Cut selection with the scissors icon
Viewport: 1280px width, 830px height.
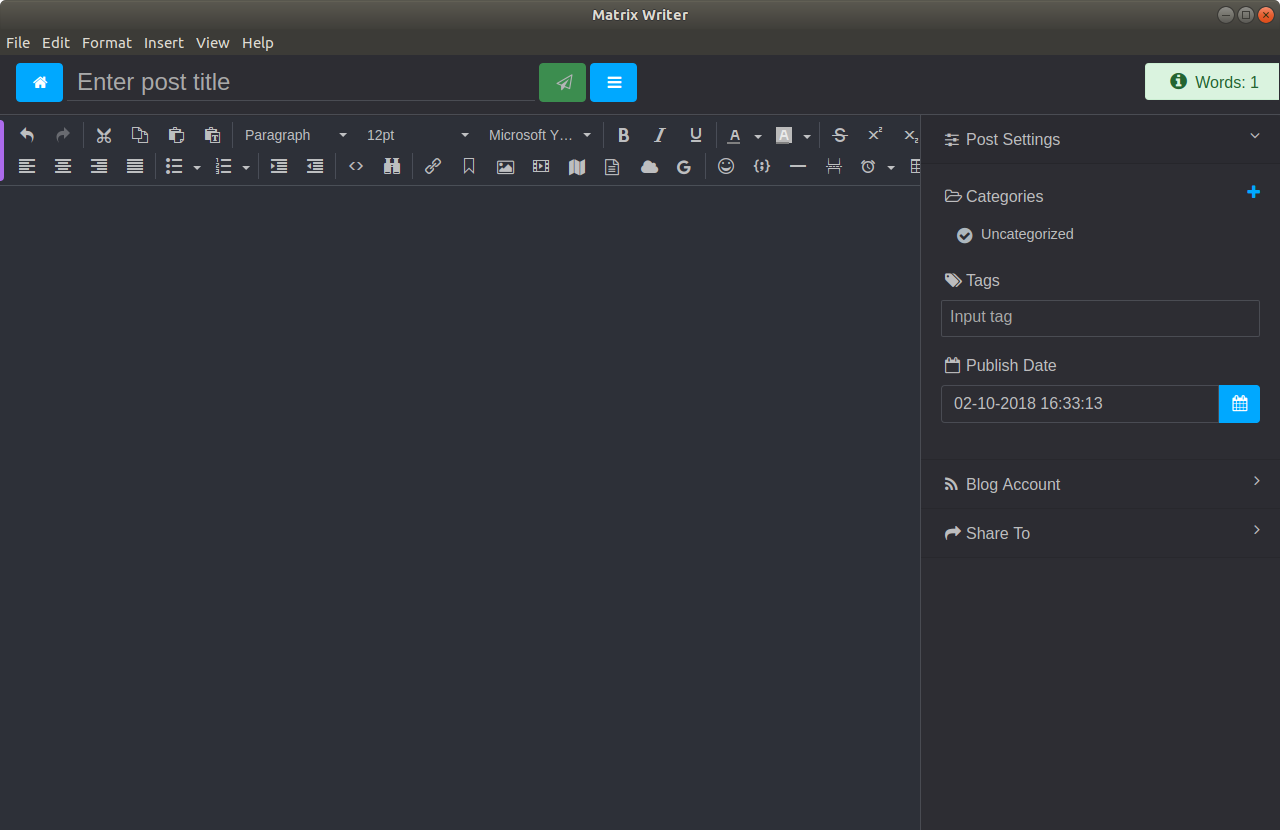pos(104,135)
